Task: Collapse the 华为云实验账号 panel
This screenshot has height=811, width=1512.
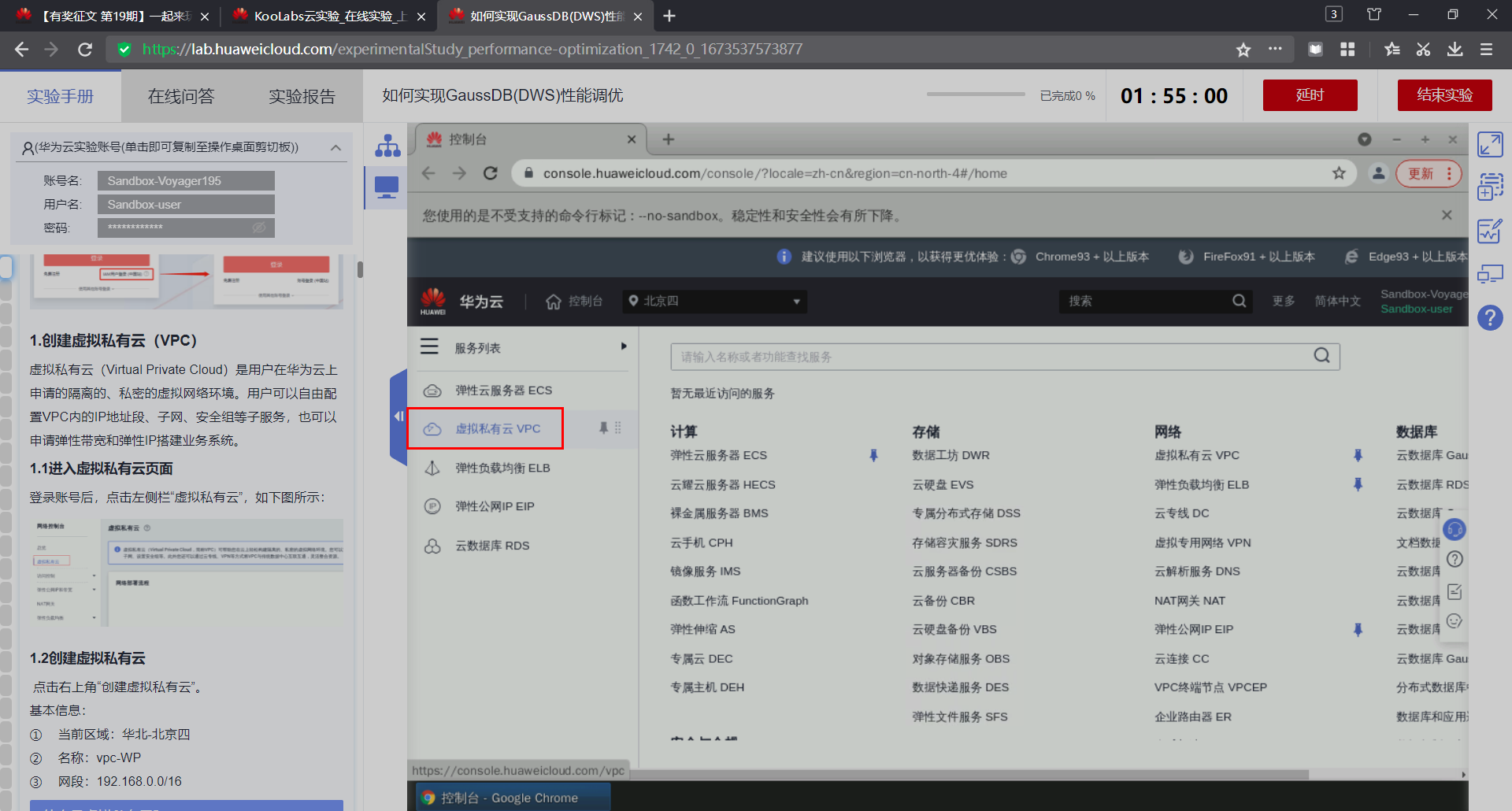Action: pyautogui.click(x=336, y=147)
